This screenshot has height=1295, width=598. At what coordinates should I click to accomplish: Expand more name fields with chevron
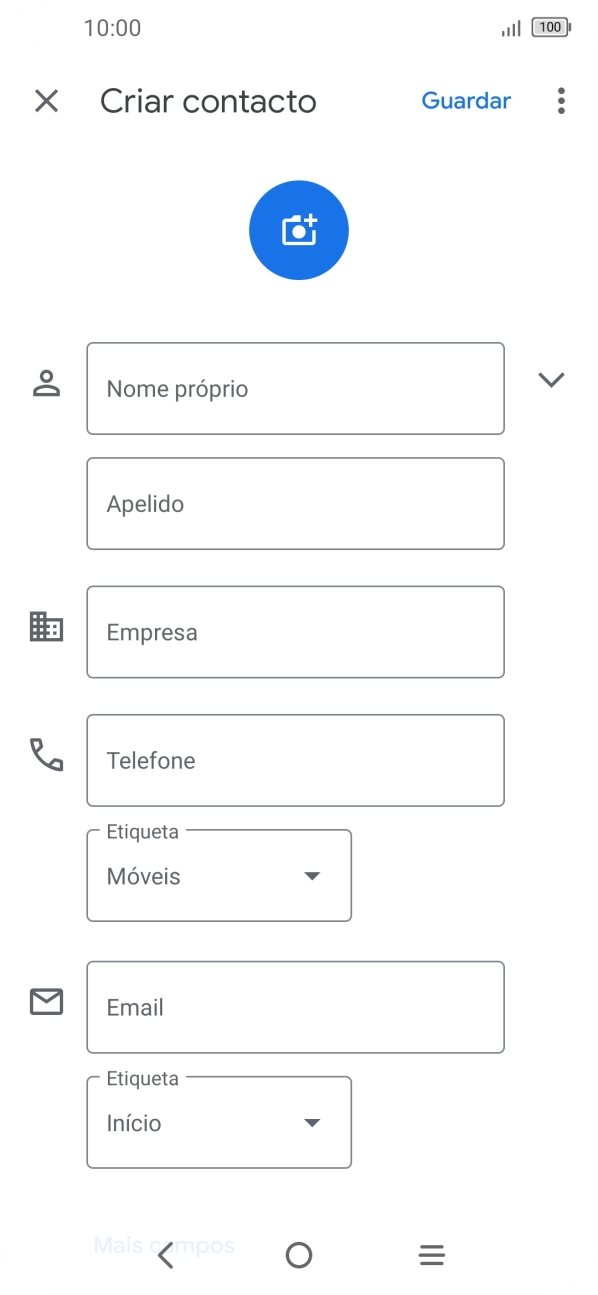click(x=551, y=381)
